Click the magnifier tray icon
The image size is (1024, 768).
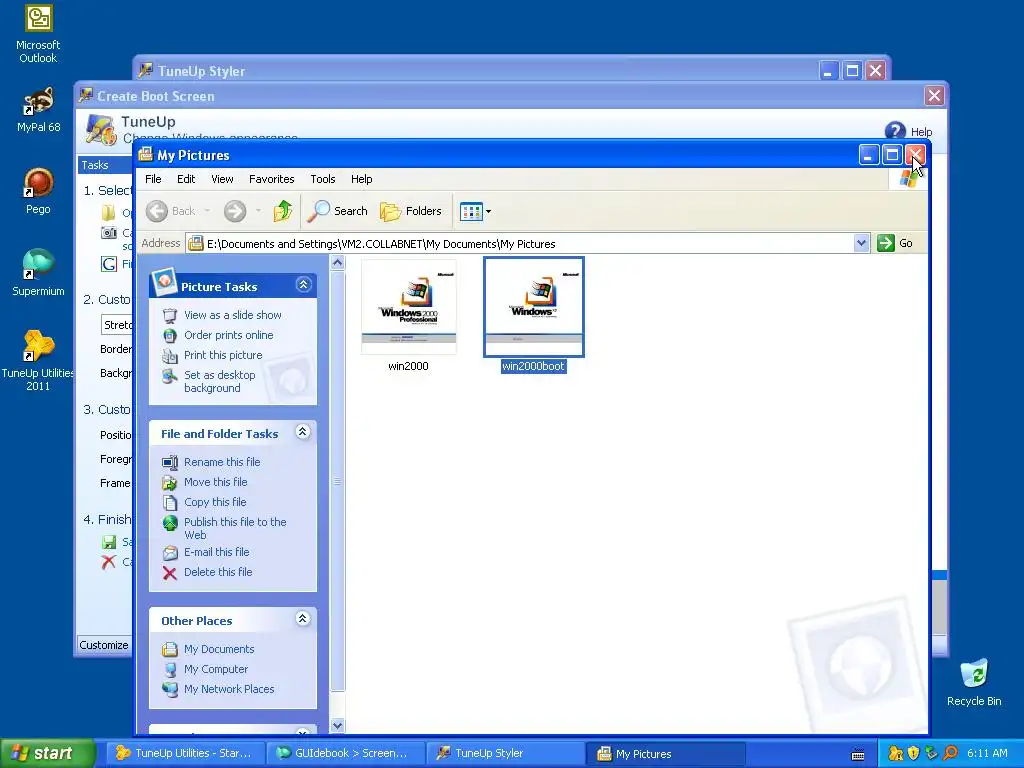click(x=950, y=754)
